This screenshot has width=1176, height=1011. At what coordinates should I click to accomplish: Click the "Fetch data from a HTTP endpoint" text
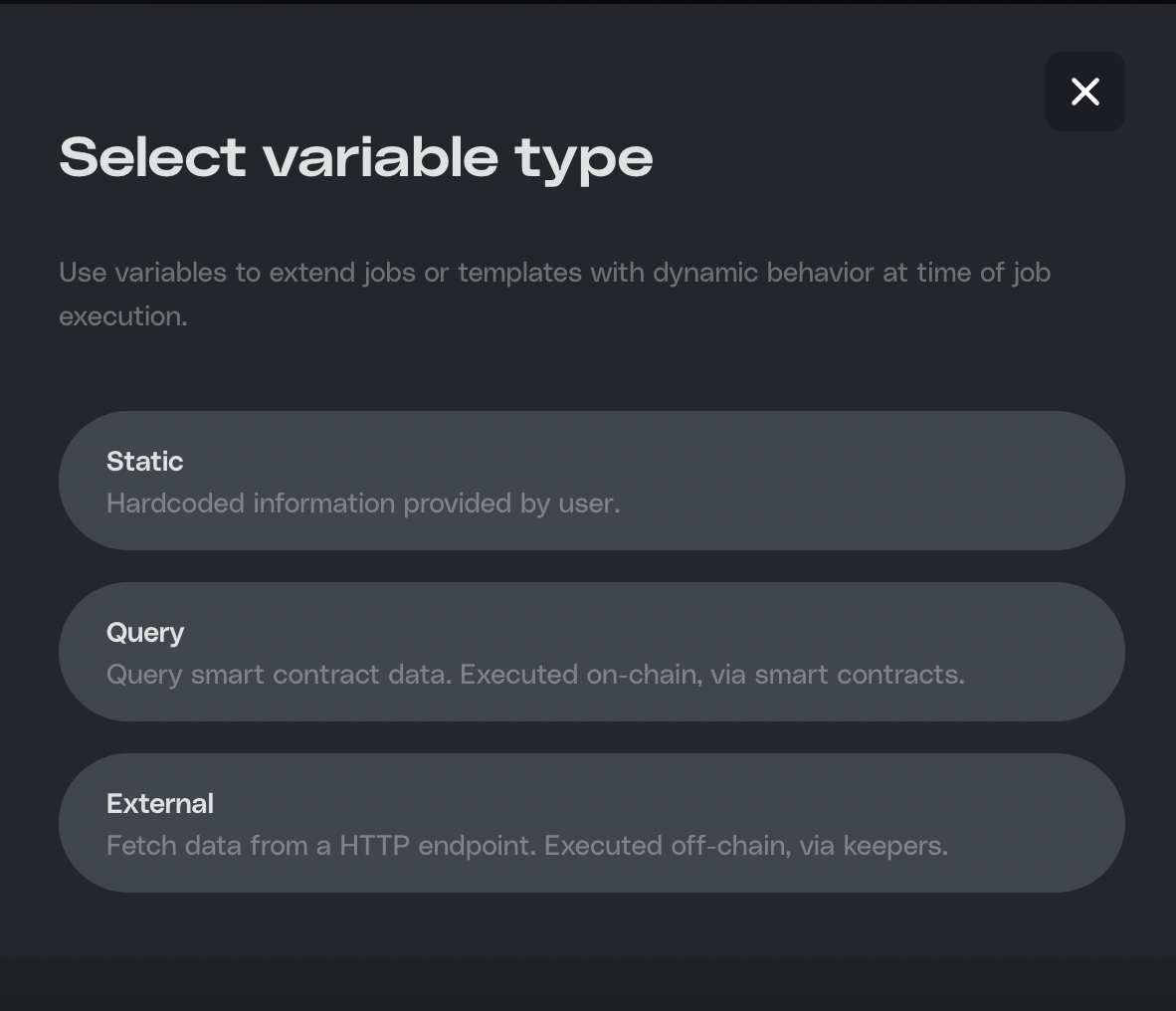point(321,846)
